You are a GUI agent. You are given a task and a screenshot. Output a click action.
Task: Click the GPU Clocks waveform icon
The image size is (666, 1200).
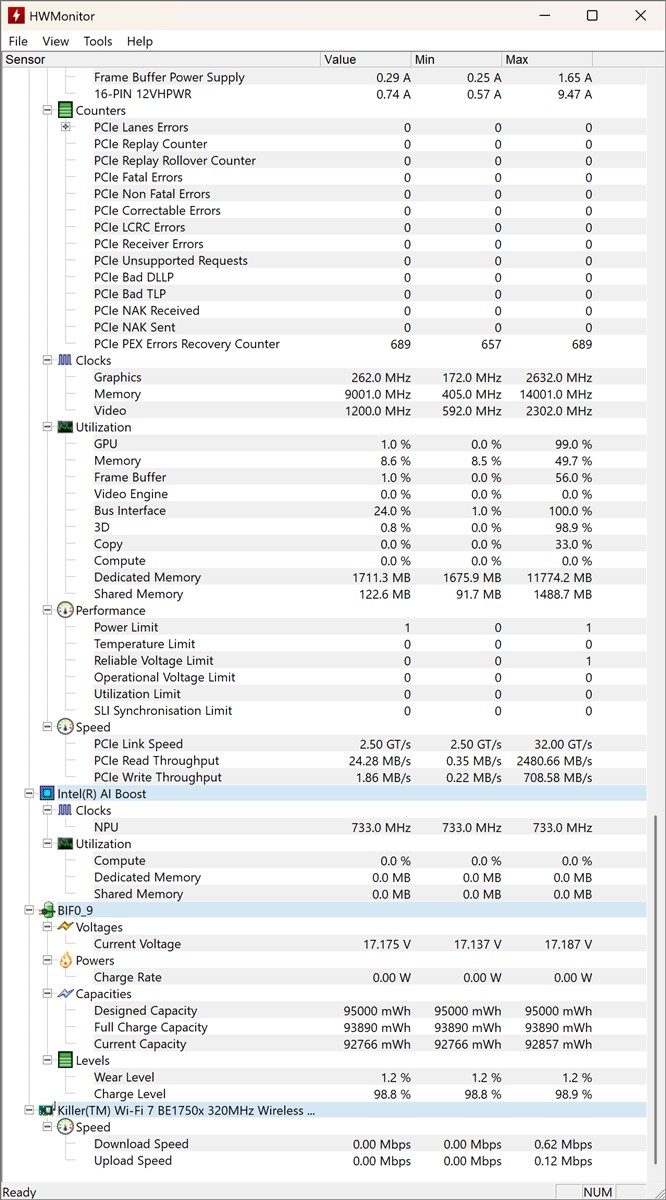click(65, 361)
